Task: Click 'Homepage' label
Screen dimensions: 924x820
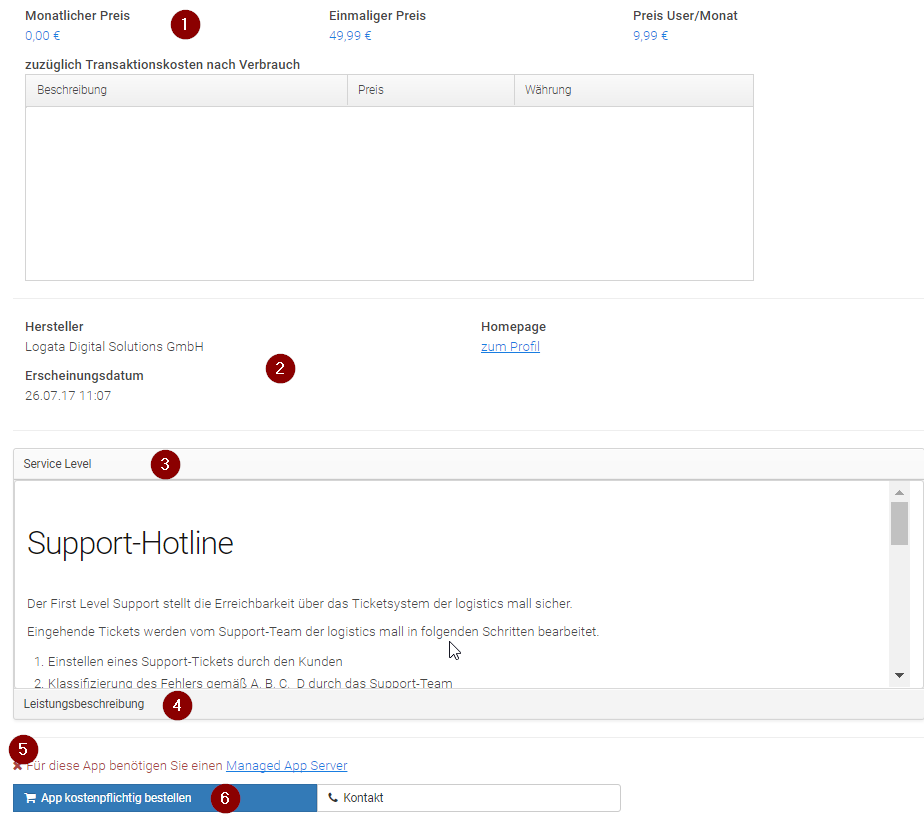Action: [513, 326]
